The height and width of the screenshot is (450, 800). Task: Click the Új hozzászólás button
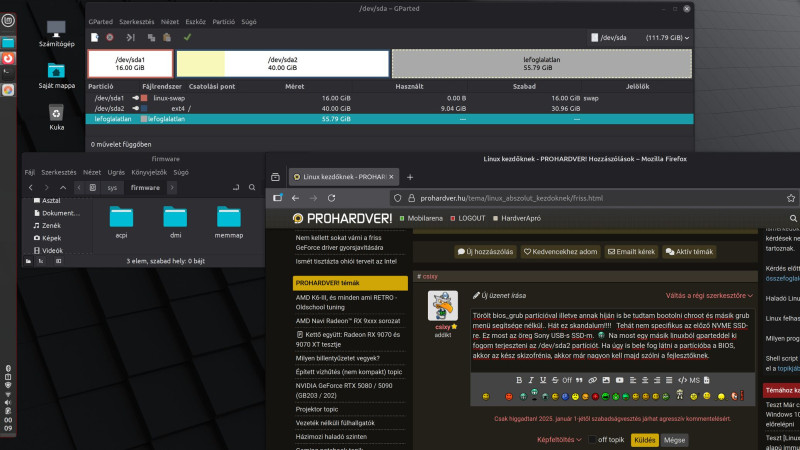click(x=485, y=252)
